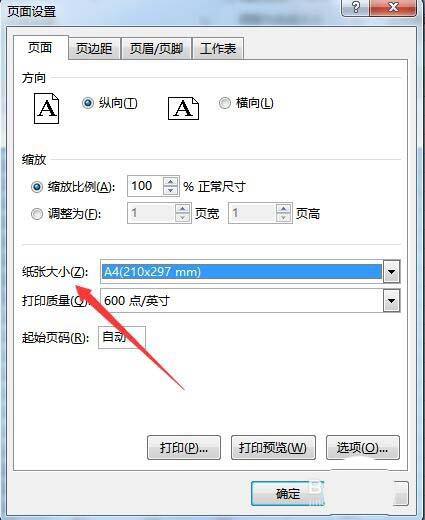Screen dimensions: 425x520
Task: Click the 起始页码 input field
Action: pos(122,337)
